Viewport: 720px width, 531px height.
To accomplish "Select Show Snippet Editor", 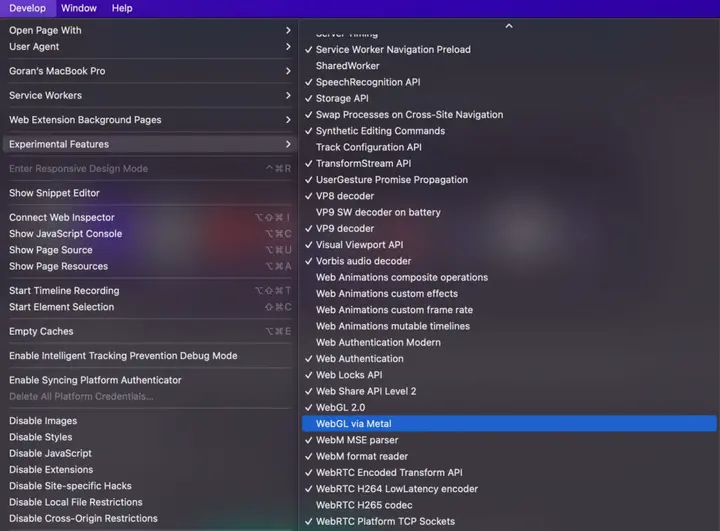I will click(x=150, y=193).
